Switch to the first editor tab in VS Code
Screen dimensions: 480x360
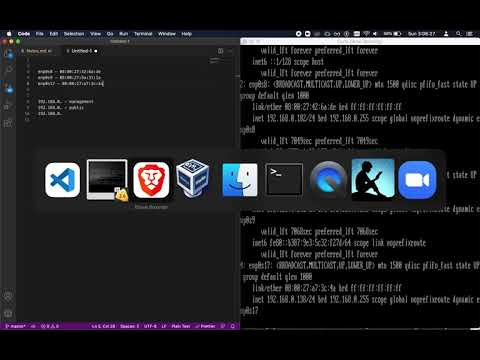coord(37,51)
